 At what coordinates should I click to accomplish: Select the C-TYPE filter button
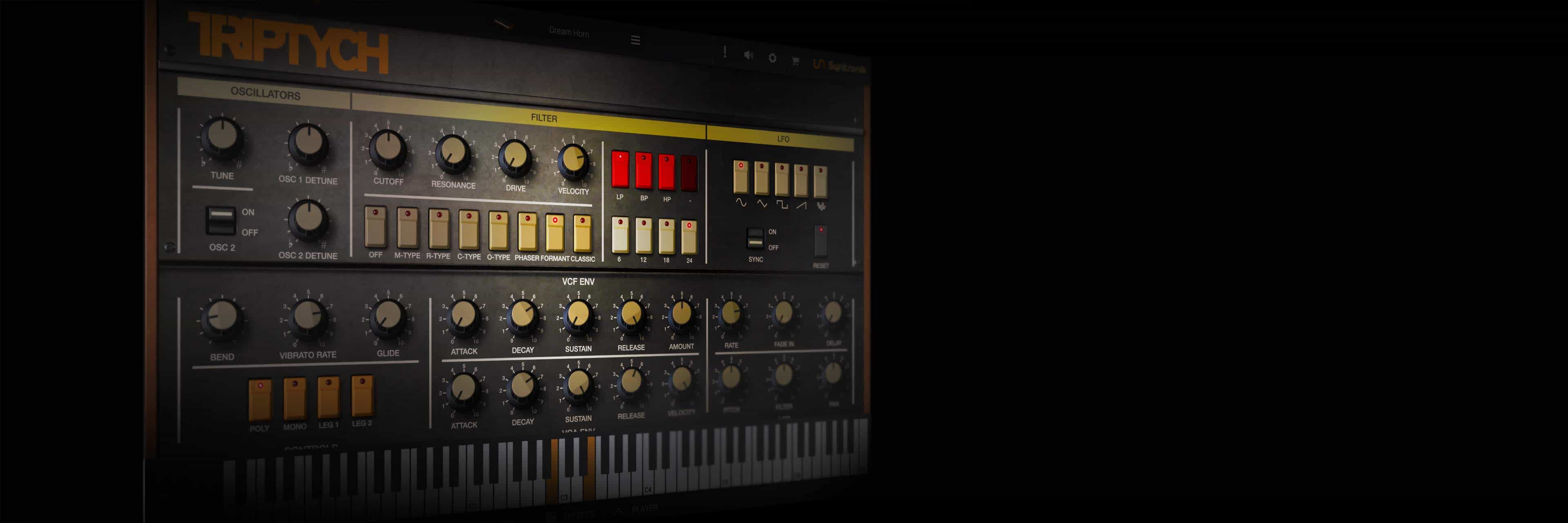[469, 230]
